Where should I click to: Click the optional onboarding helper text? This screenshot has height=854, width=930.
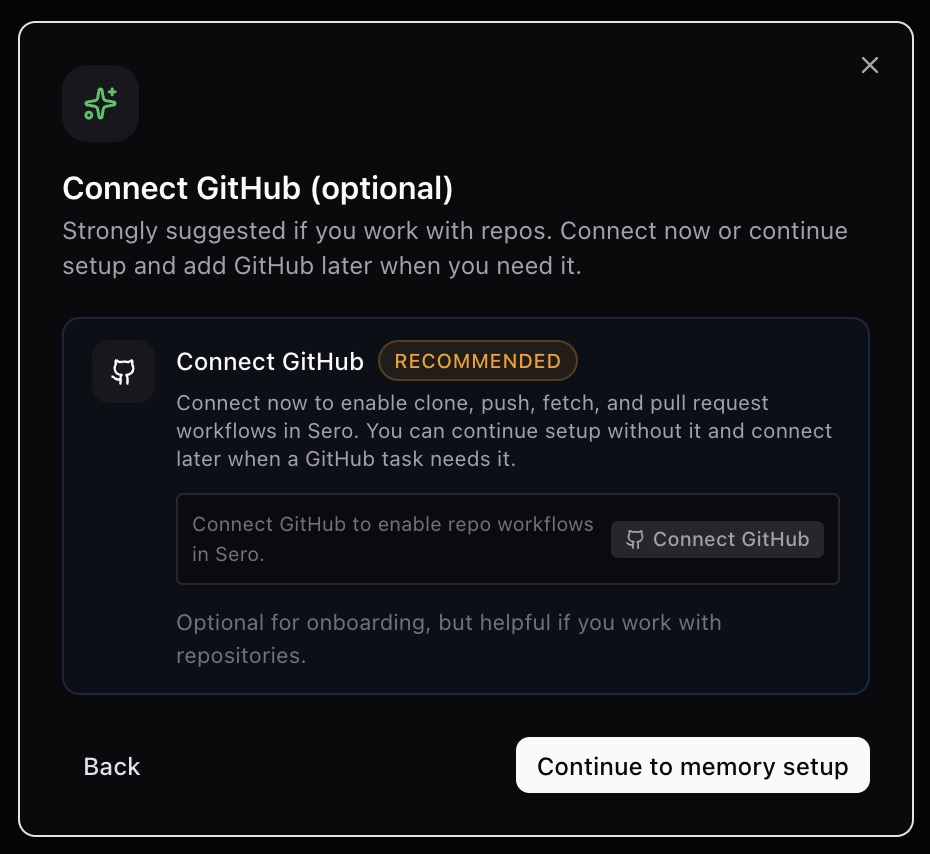pos(448,639)
